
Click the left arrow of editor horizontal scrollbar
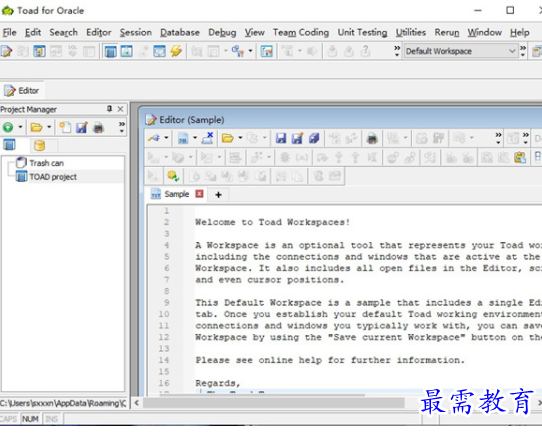pyautogui.click(x=137, y=403)
